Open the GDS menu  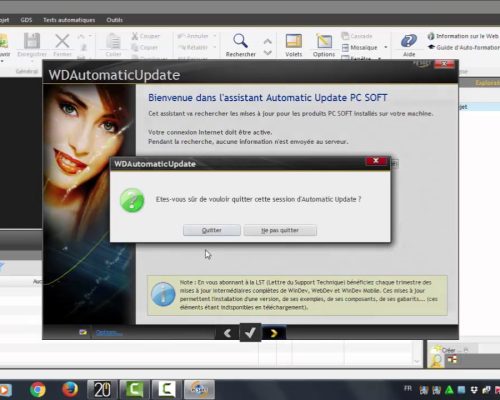click(x=26, y=20)
